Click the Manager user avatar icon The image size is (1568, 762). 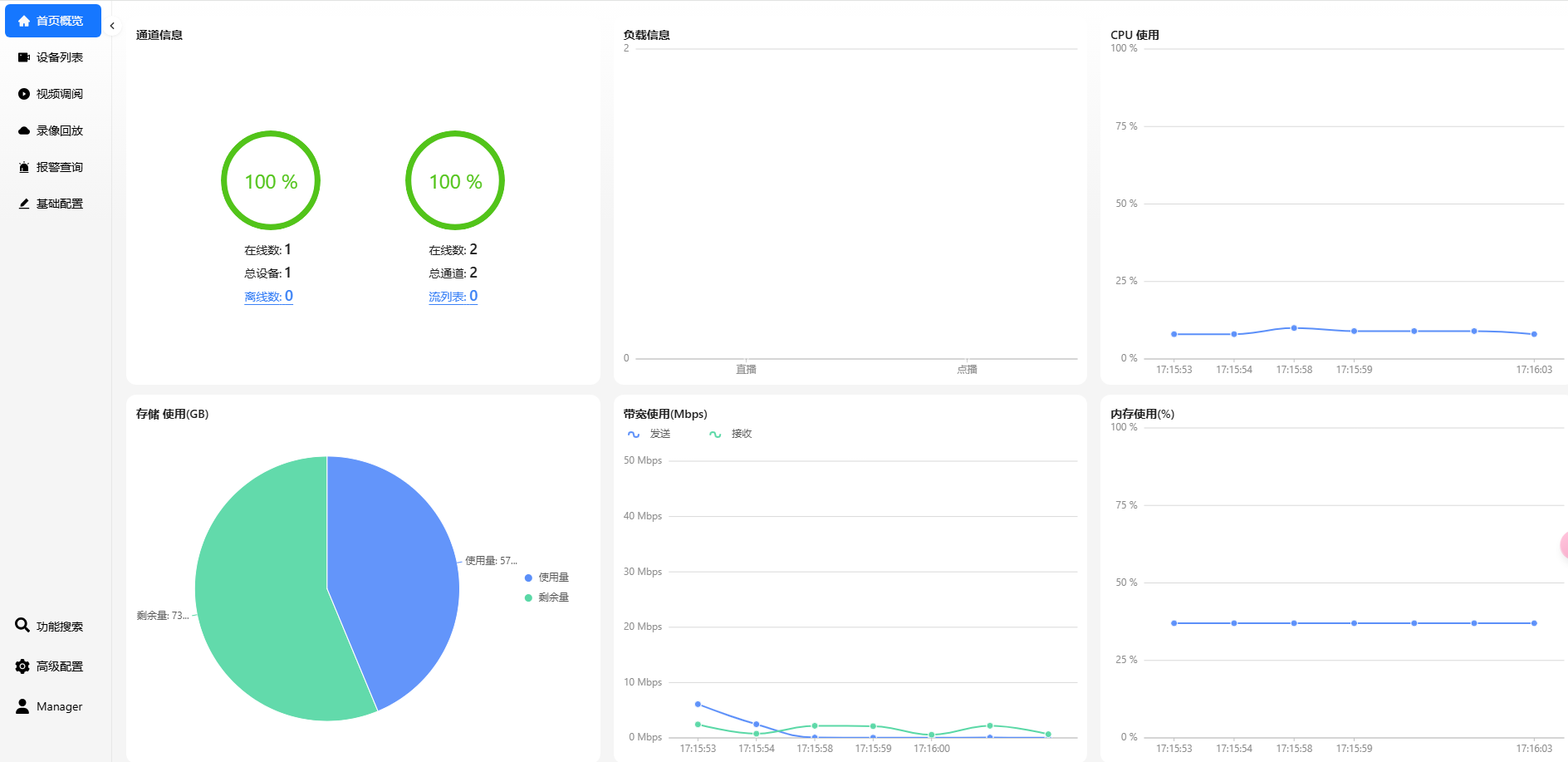pyautogui.click(x=22, y=706)
